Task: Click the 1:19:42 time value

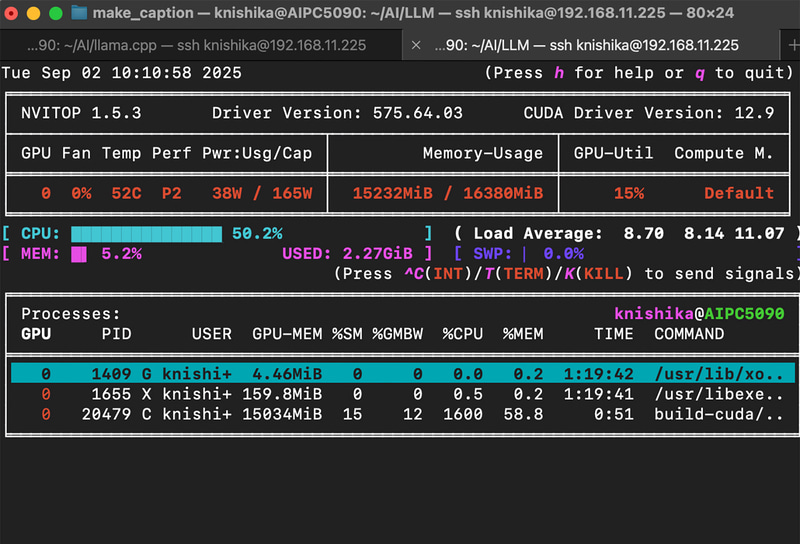Action: (x=598, y=374)
